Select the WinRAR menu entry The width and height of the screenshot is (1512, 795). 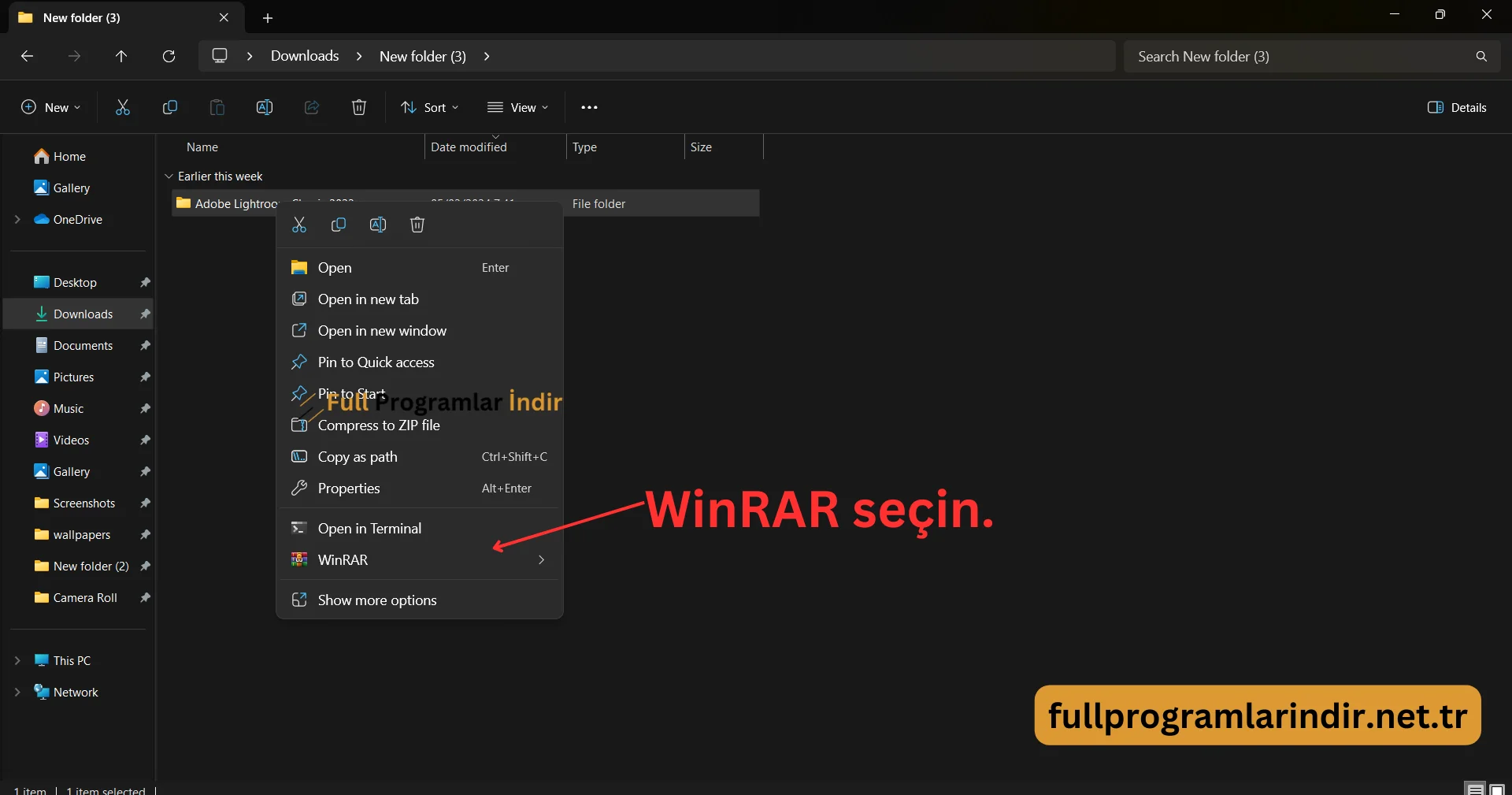(420, 559)
